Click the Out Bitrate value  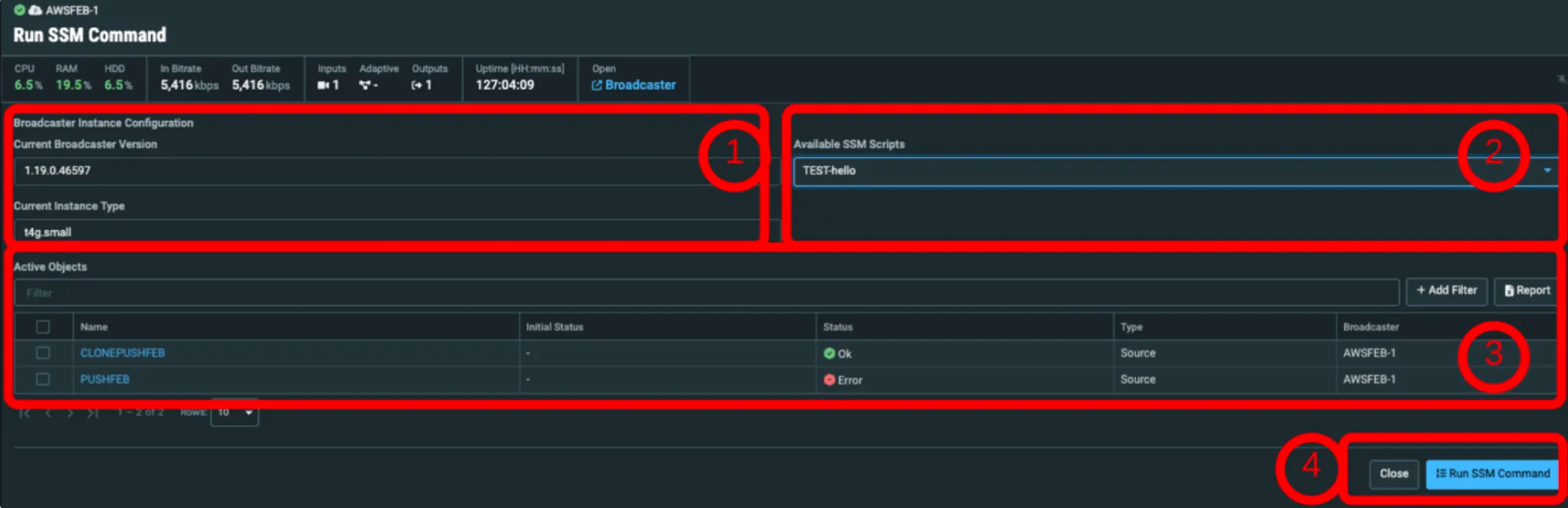tap(261, 85)
